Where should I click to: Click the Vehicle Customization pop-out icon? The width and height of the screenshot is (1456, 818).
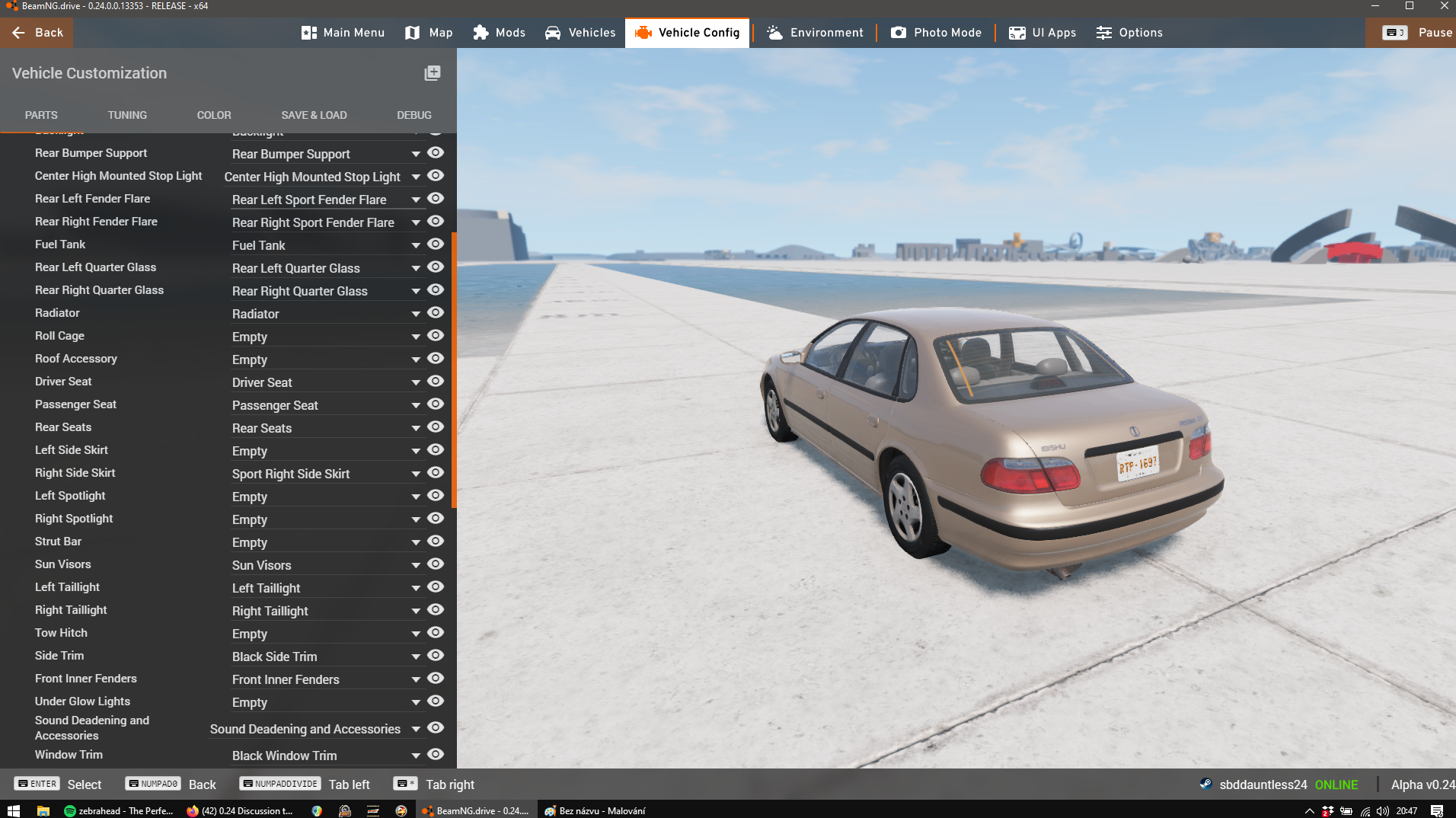point(433,73)
